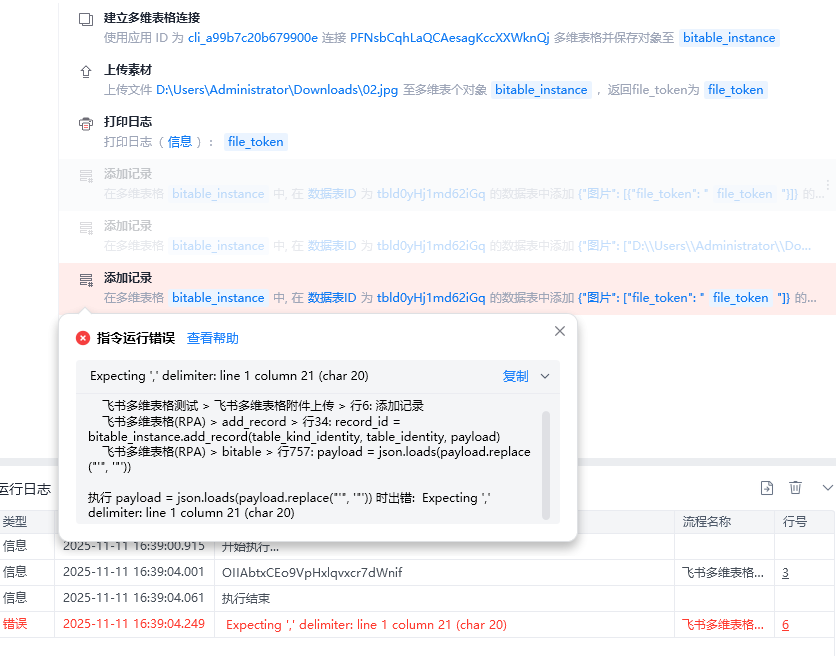
Task: Click the 行号 column header
Action: pos(794,522)
